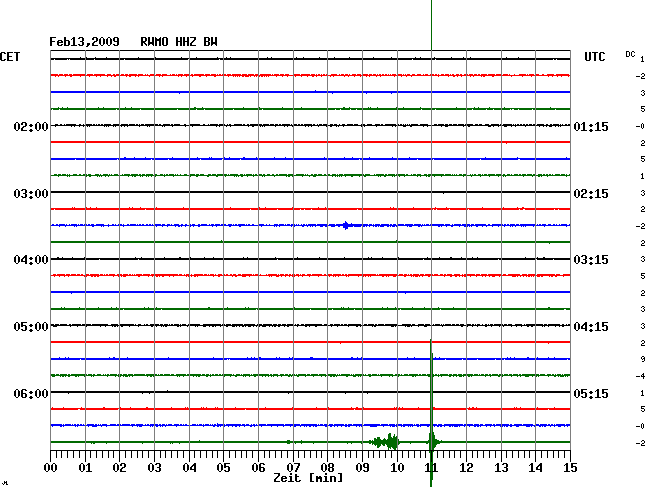Click minute 08 on the time axis
The image size is (650, 494).
pos(327,468)
